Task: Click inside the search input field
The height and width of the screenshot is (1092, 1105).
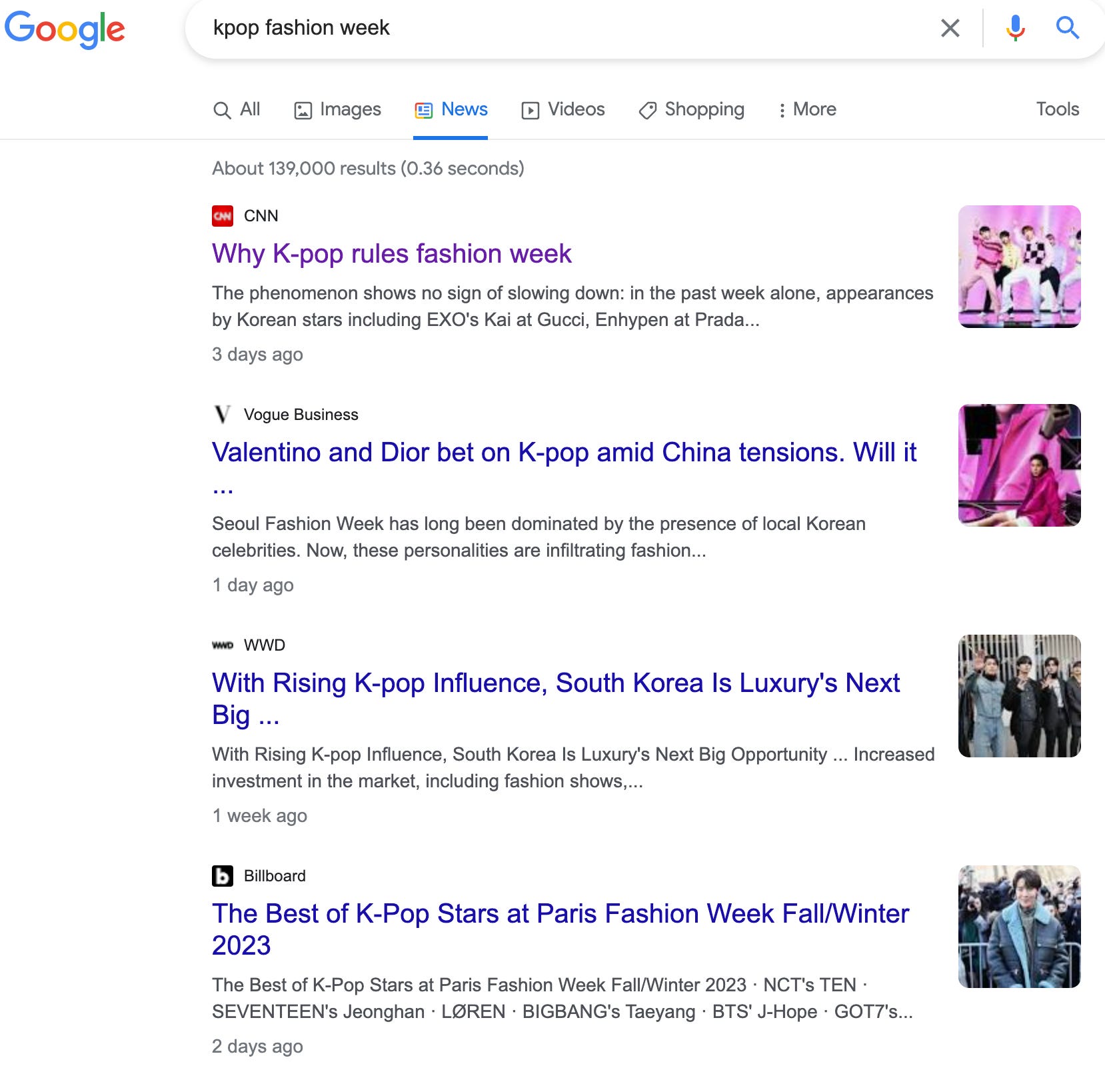Action: [467, 27]
